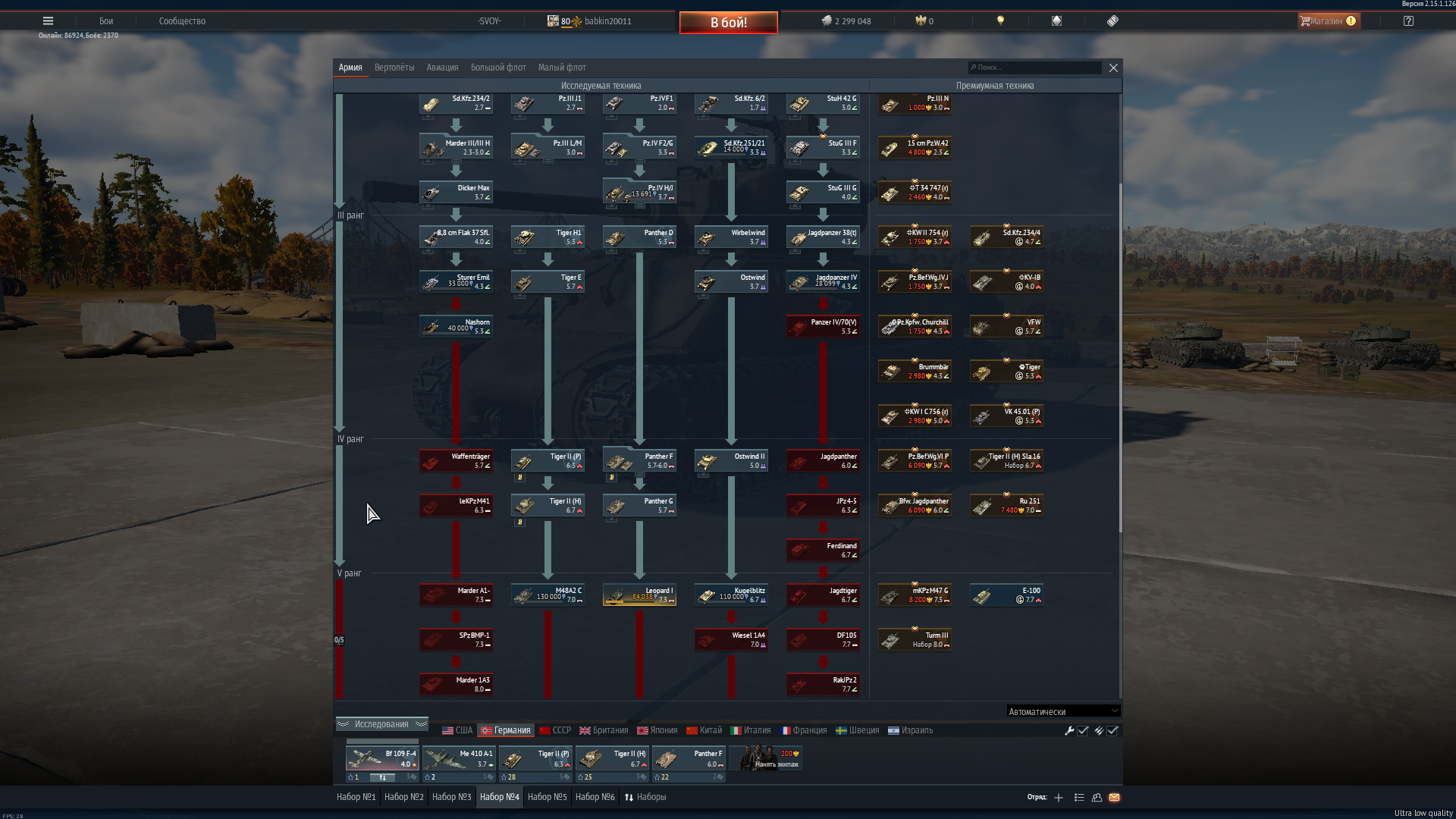Switch to the Вертолёты tab
Viewport: 1456px width, 819px height.
[x=394, y=67]
